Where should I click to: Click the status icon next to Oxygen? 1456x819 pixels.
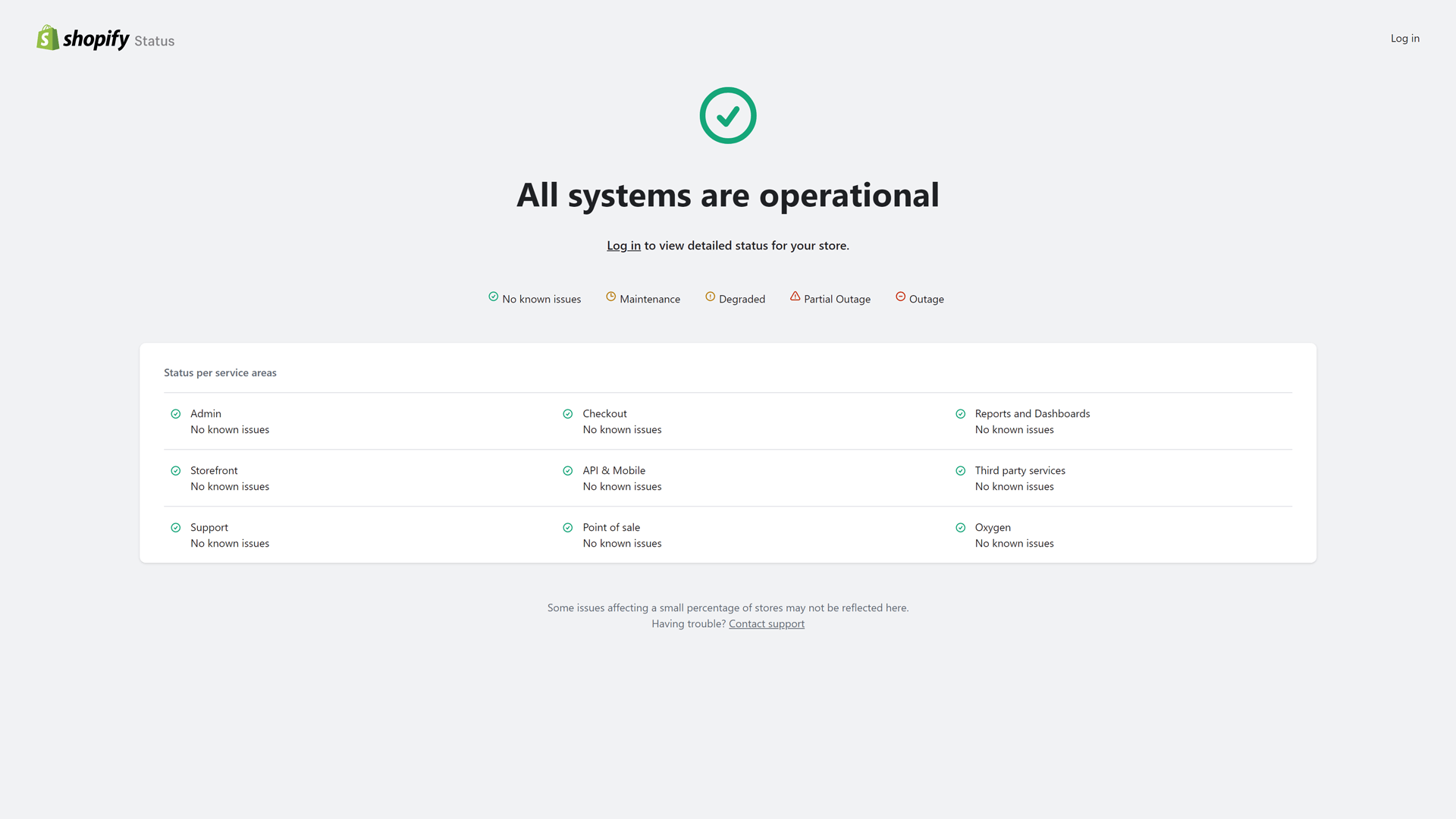960,528
